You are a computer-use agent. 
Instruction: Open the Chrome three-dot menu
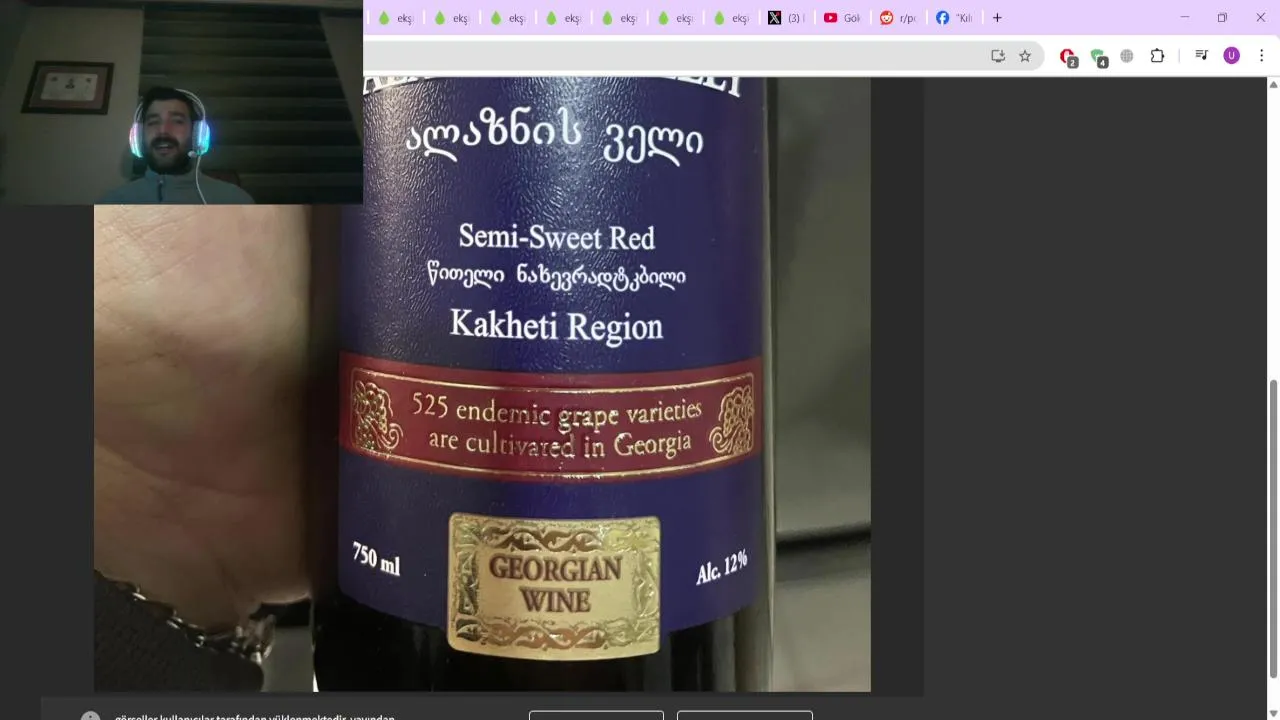click(1262, 56)
